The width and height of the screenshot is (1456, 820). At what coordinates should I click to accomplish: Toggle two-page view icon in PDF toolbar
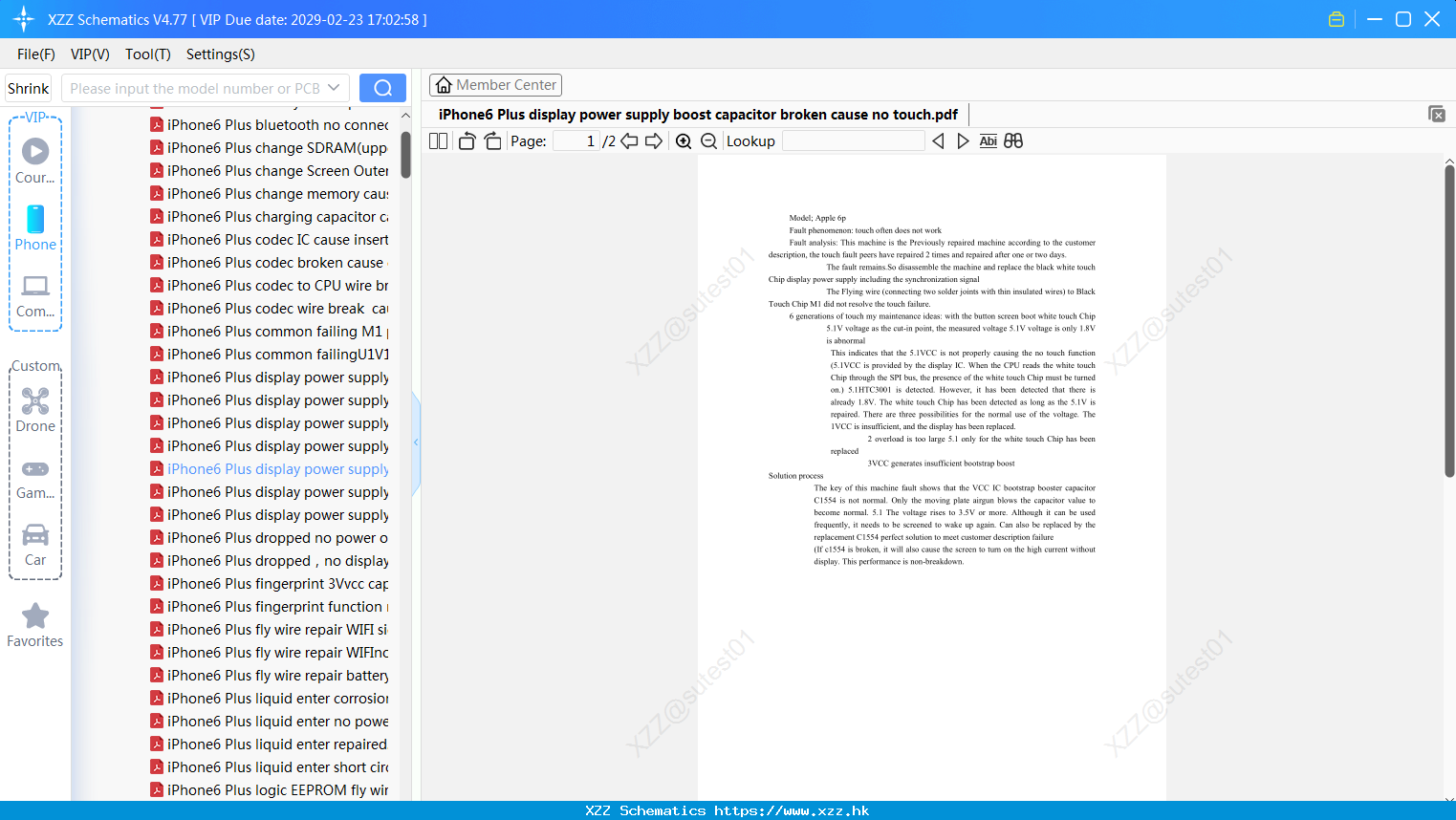coord(439,140)
